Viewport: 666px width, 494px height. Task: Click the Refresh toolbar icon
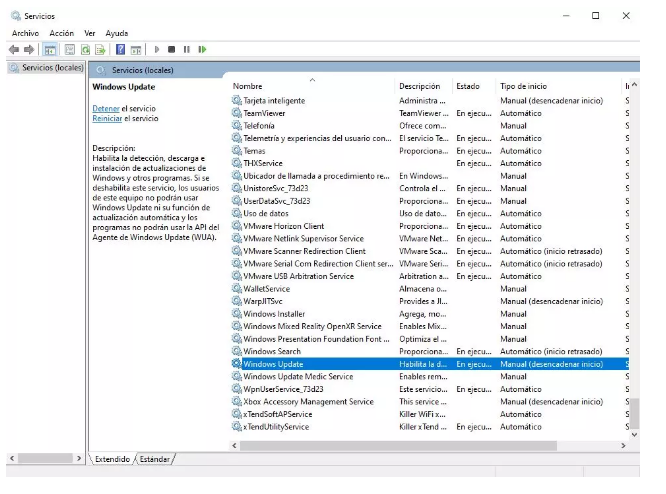click(86, 49)
